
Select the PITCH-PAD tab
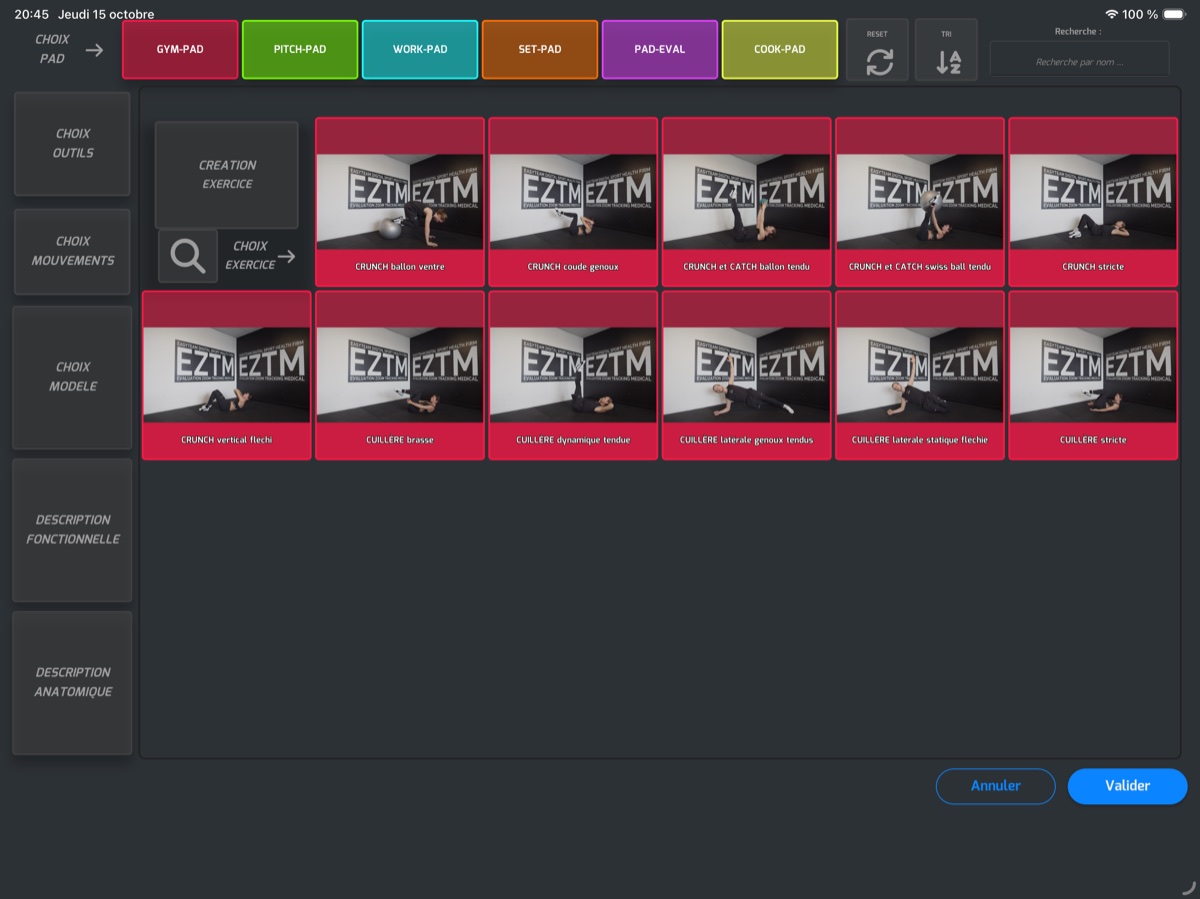tap(300, 49)
